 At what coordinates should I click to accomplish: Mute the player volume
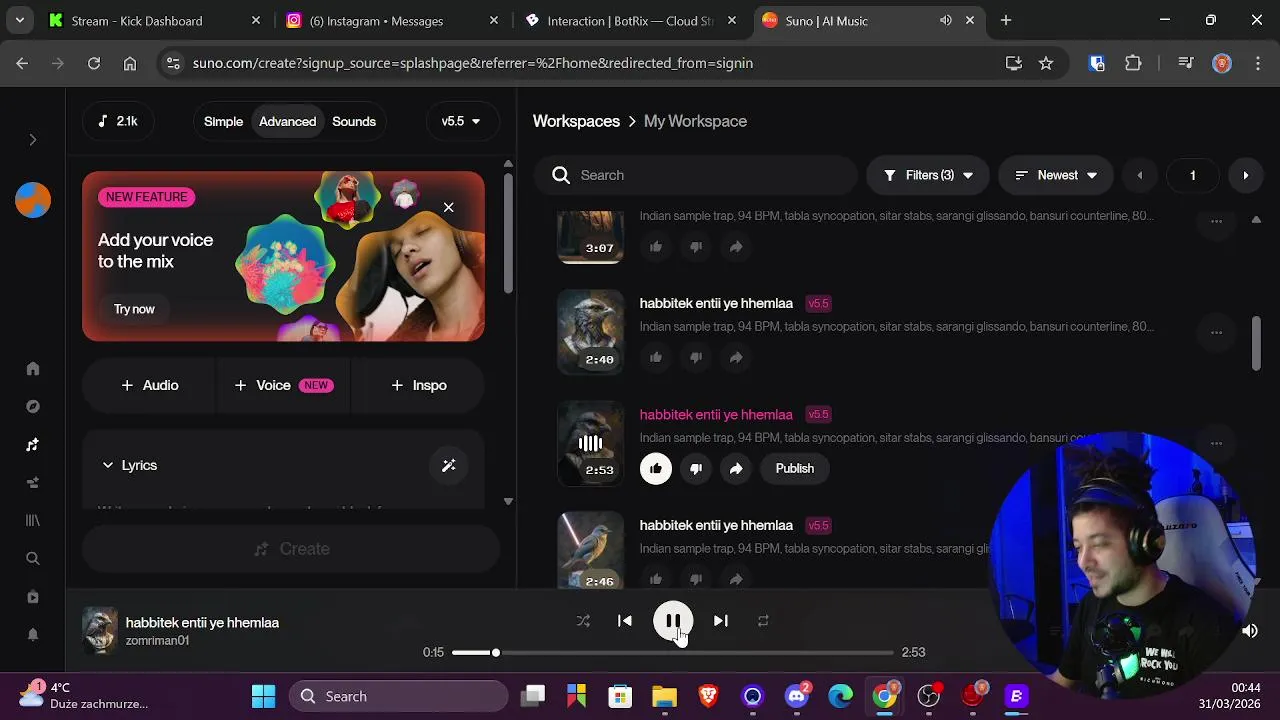[x=1249, y=631]
